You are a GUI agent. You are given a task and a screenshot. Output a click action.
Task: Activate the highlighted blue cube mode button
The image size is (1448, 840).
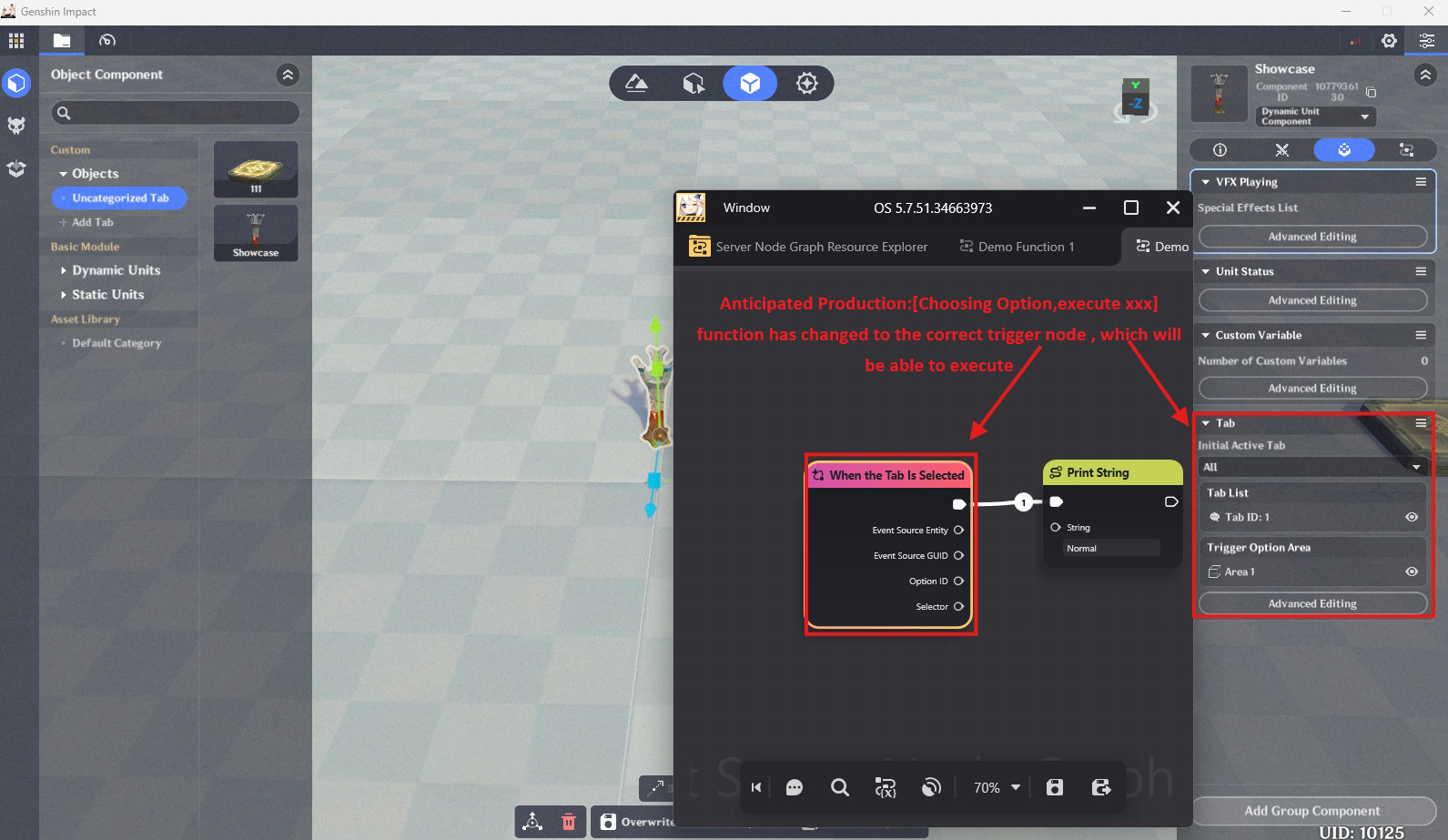coord(750,84)
